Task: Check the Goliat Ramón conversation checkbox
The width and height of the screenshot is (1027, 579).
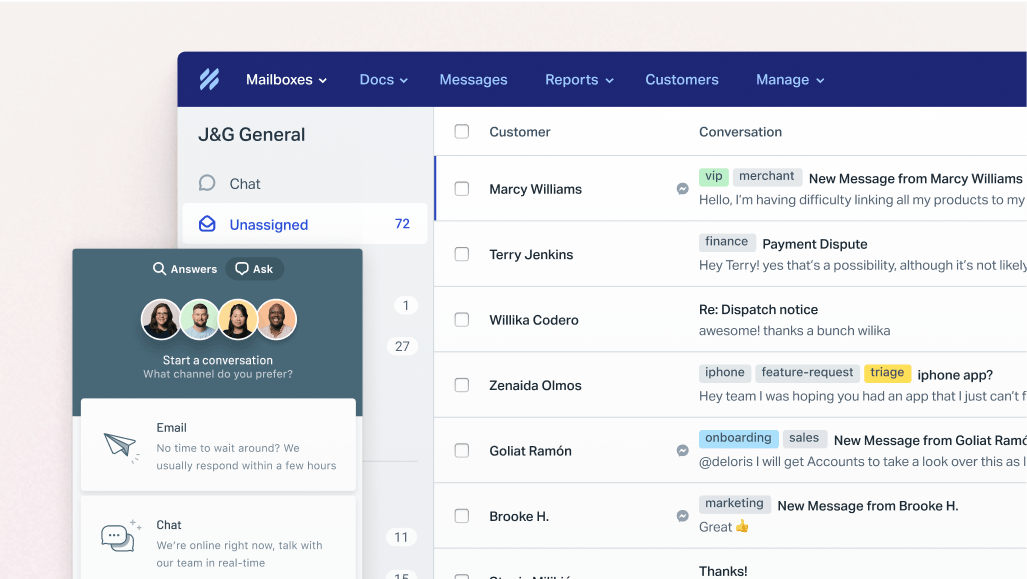Action: point(462,451)
